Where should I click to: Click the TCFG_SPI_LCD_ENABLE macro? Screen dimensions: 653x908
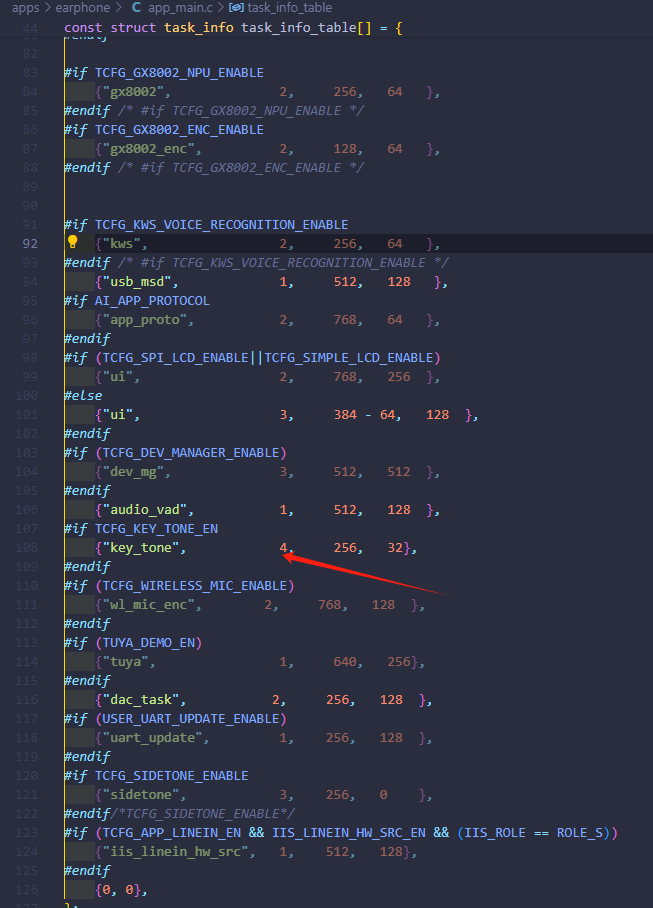tap(175, 357)
